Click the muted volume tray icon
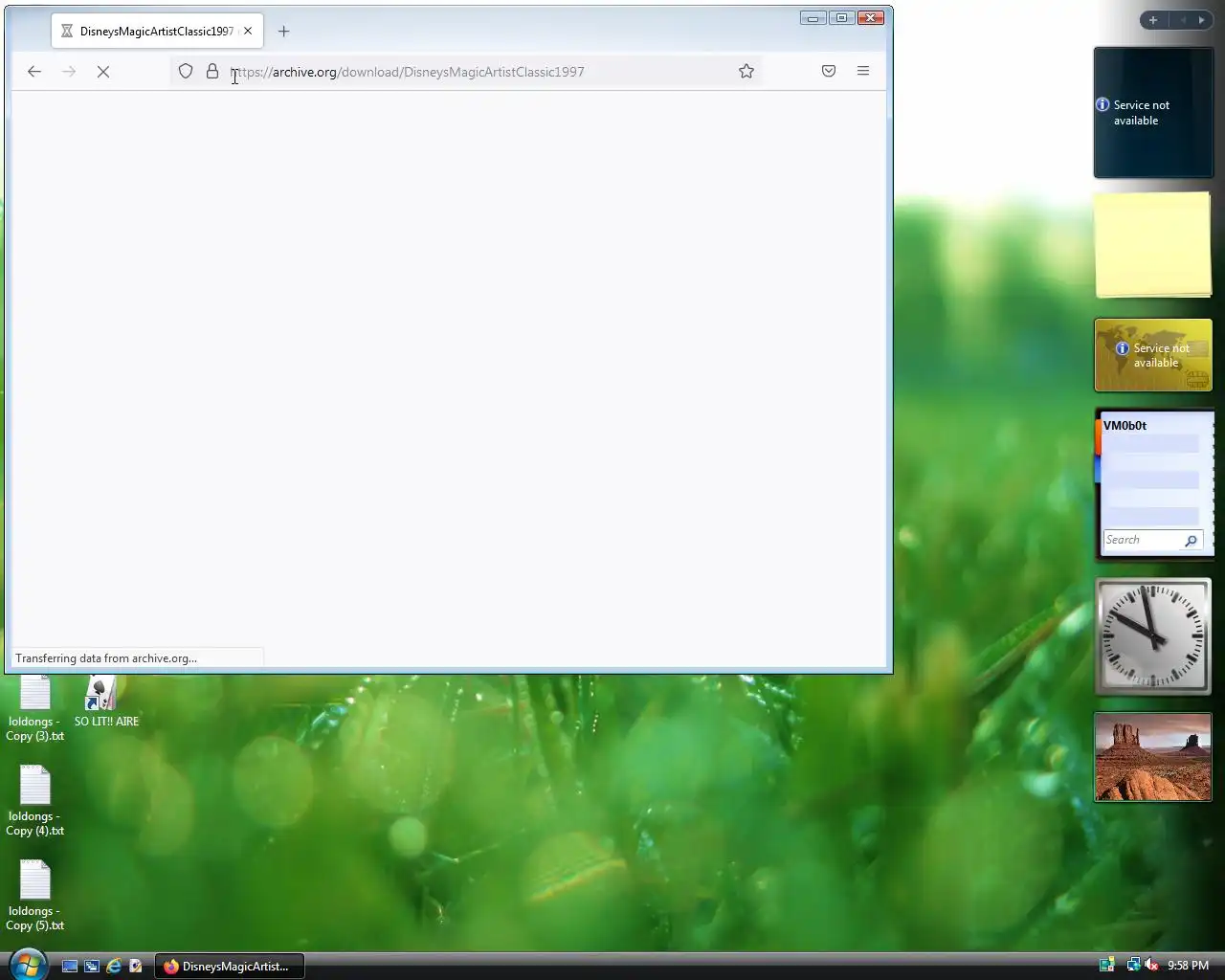 click(1151, 966)
